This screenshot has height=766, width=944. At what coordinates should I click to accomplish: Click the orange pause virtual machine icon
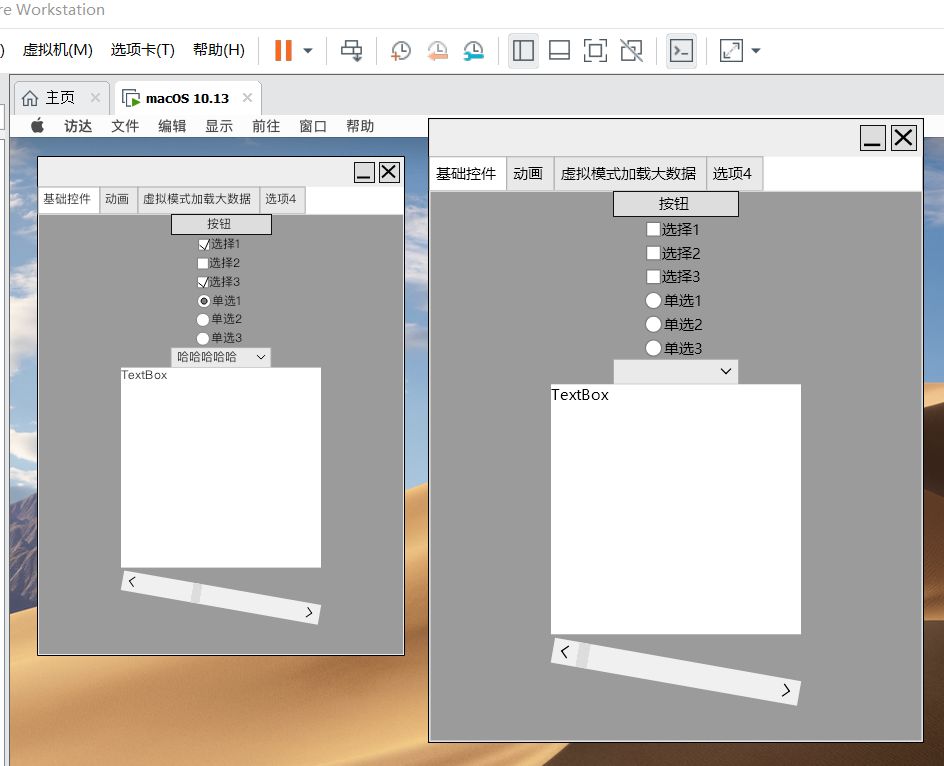click(283, 50)
